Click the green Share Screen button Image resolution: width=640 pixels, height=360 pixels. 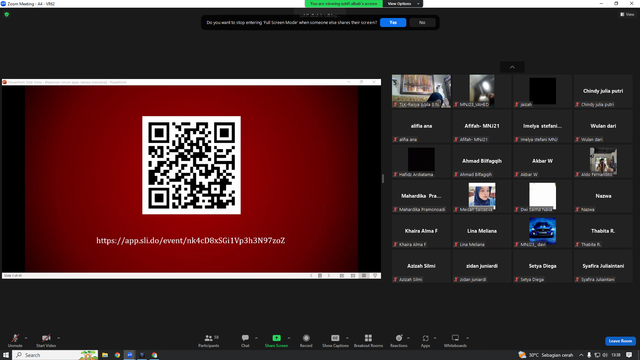tap(276, 340)
